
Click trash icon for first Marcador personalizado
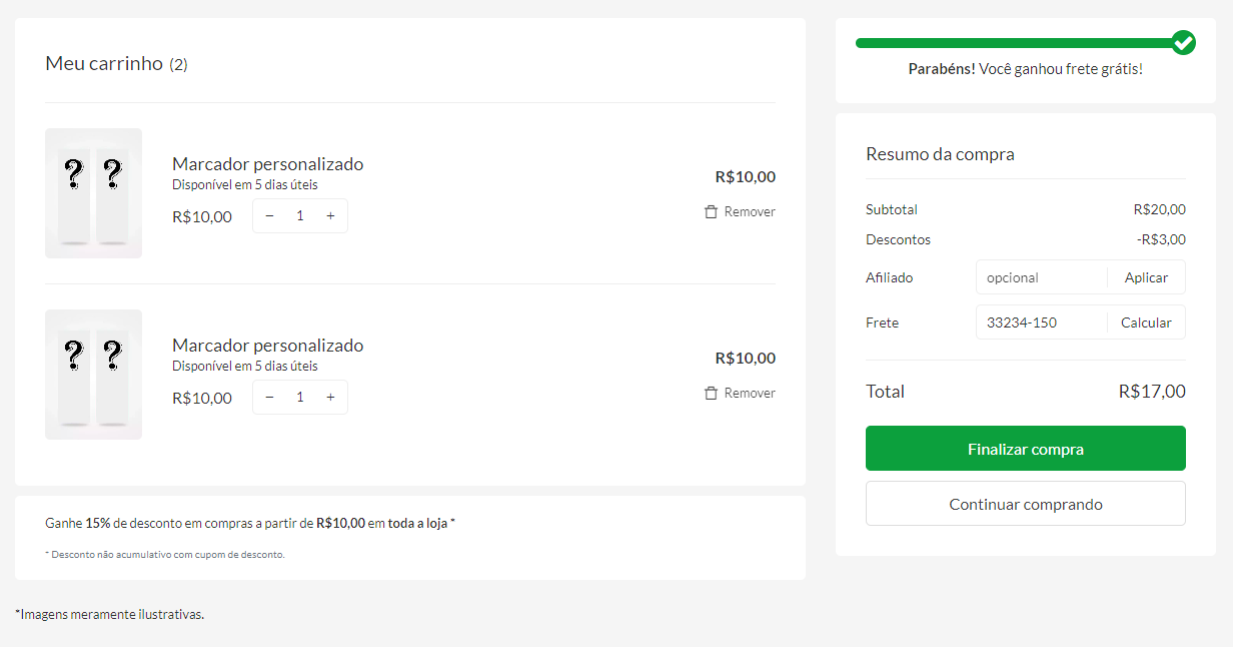(x=711, y=212)
